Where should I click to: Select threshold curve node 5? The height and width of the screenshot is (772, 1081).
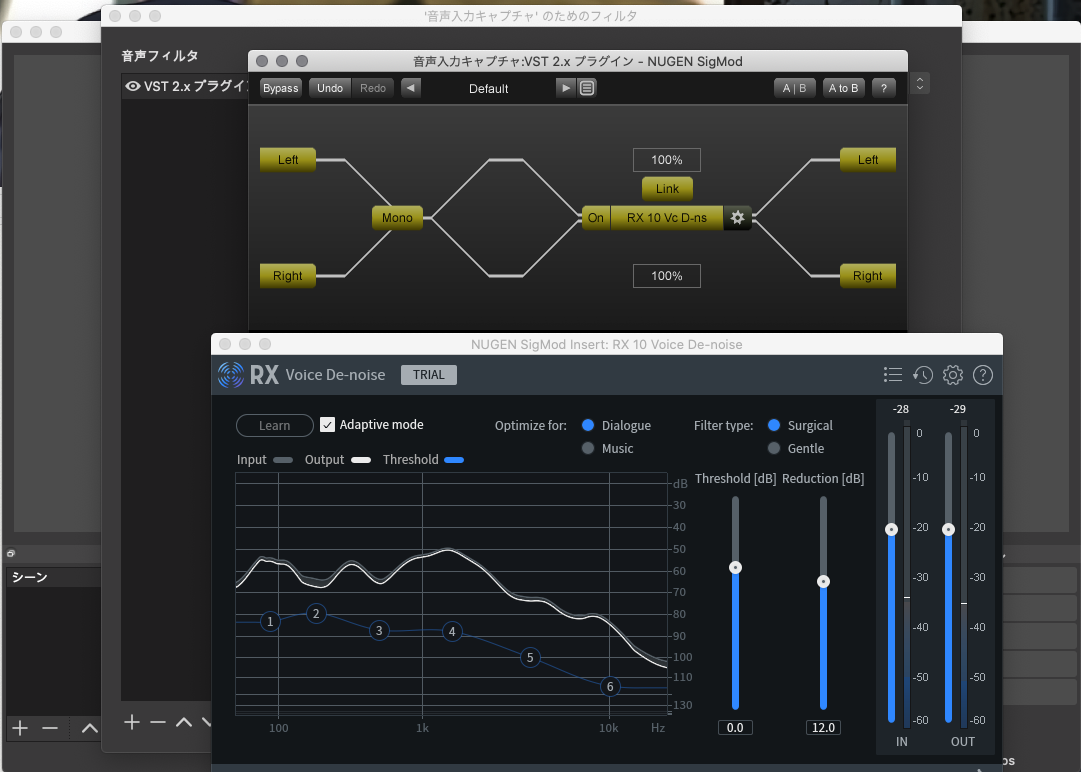tap(530, 658)
